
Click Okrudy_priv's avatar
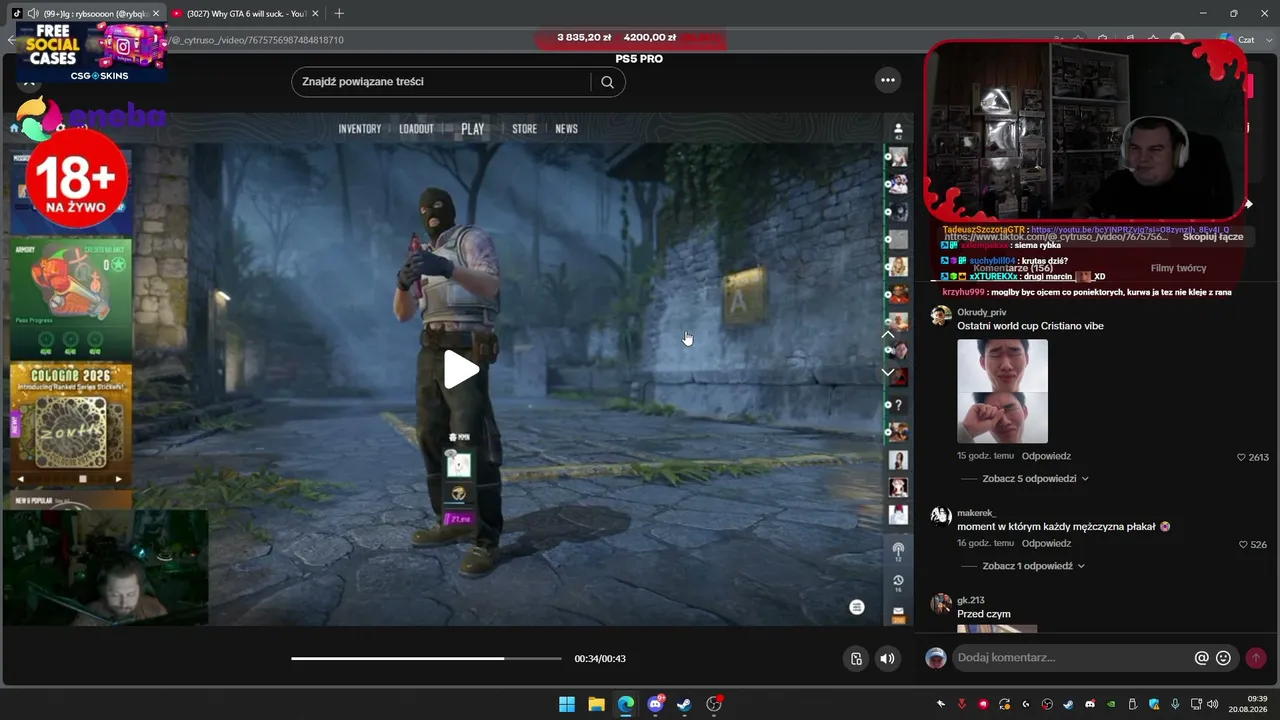pos(940,316)
